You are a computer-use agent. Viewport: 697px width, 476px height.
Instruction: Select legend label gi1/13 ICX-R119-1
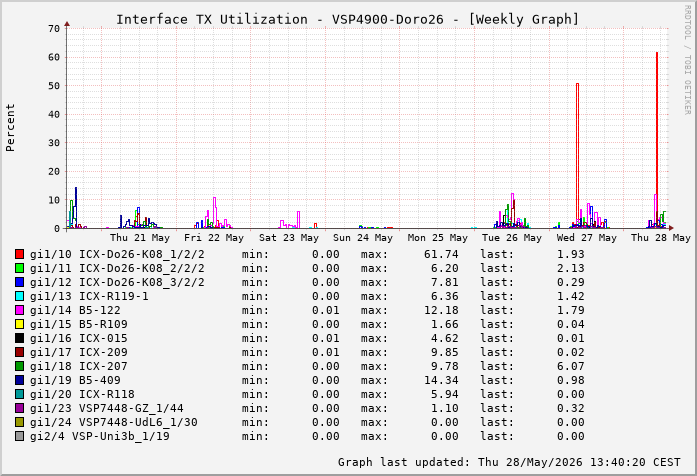(89, 296)
